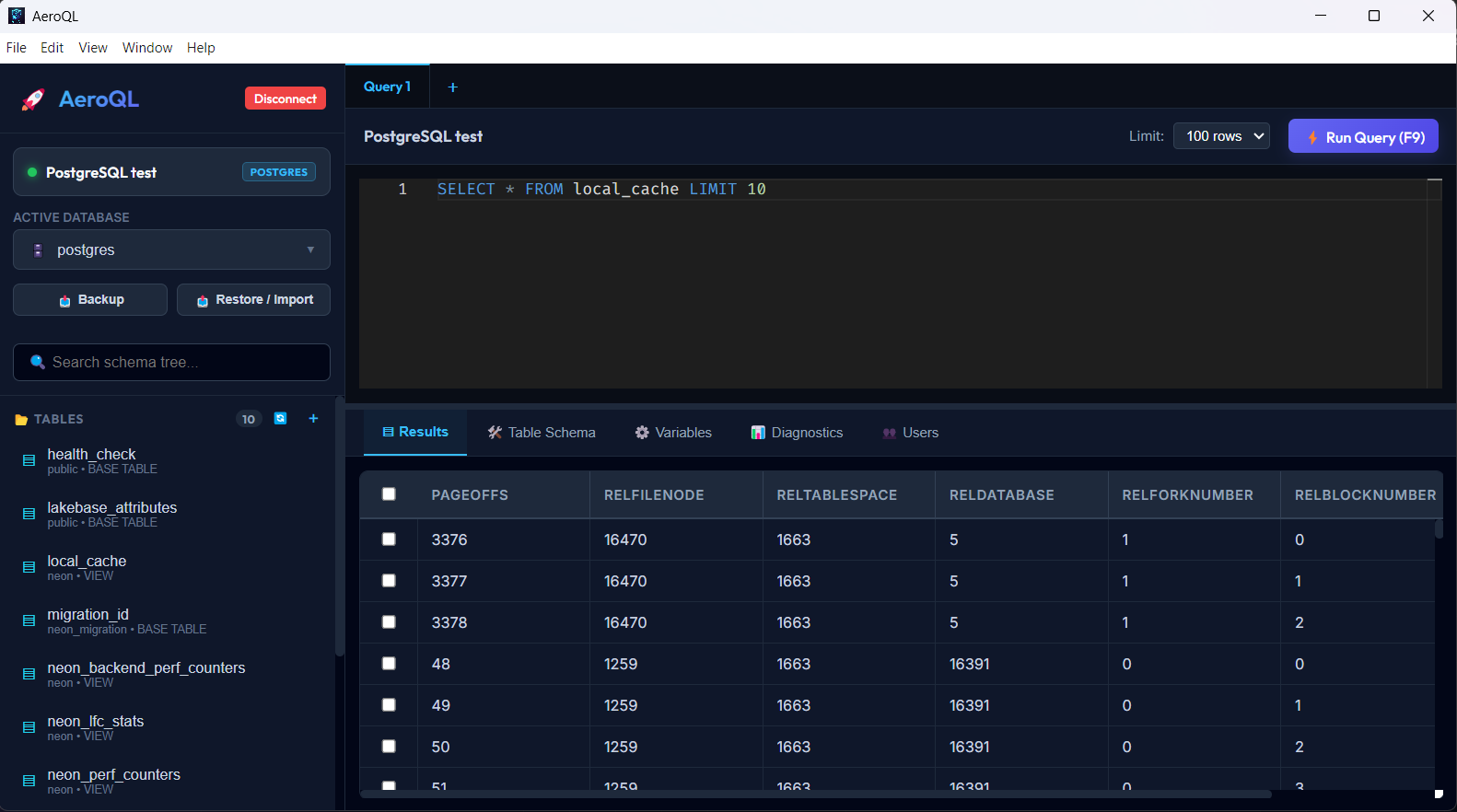Click the refresh tables icon
Viewport: 1457px width, 812px height.
click(281, 419)
